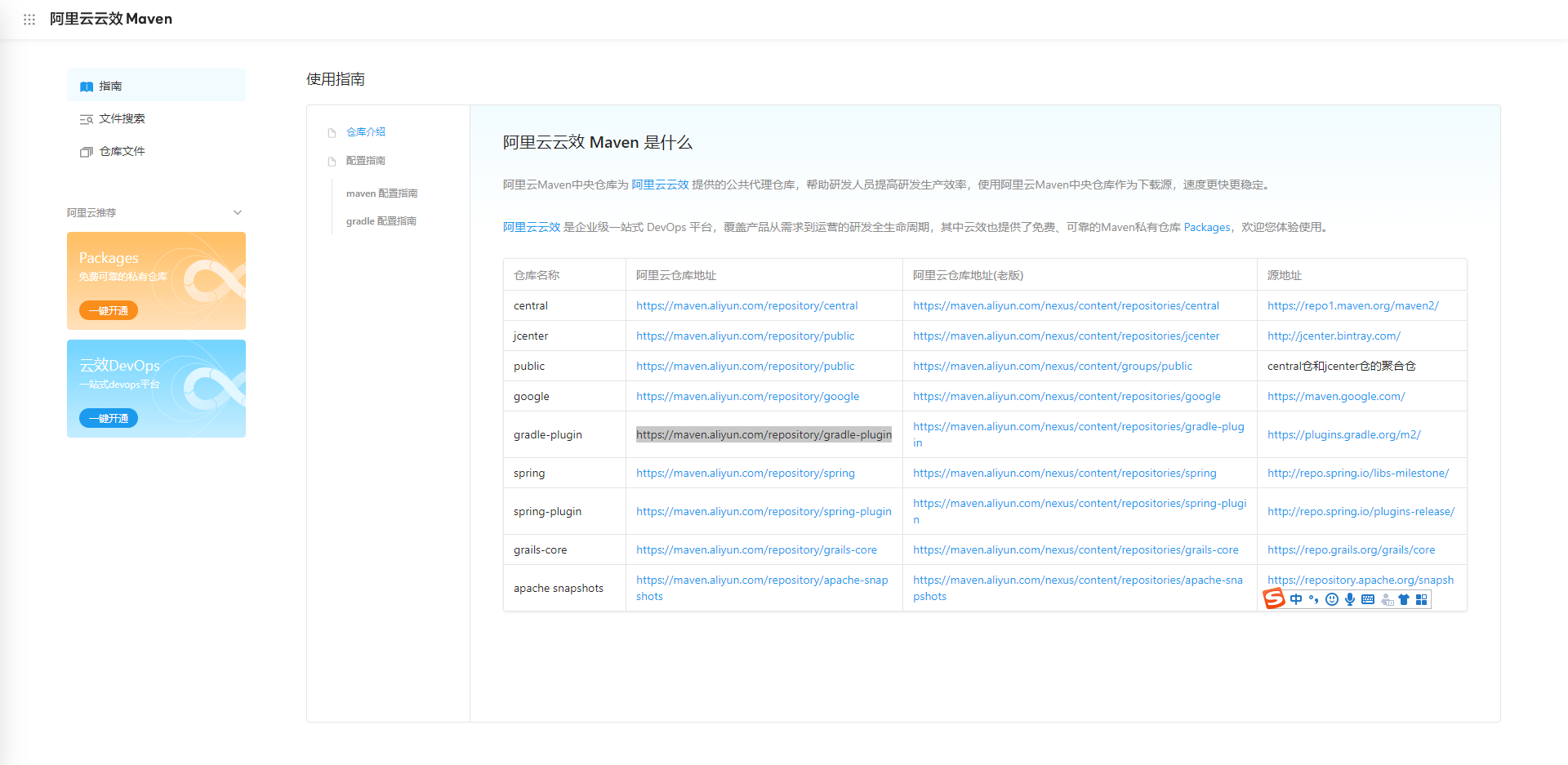Open the emoji smiley icon in IME bar

[x=1332, y=599]
